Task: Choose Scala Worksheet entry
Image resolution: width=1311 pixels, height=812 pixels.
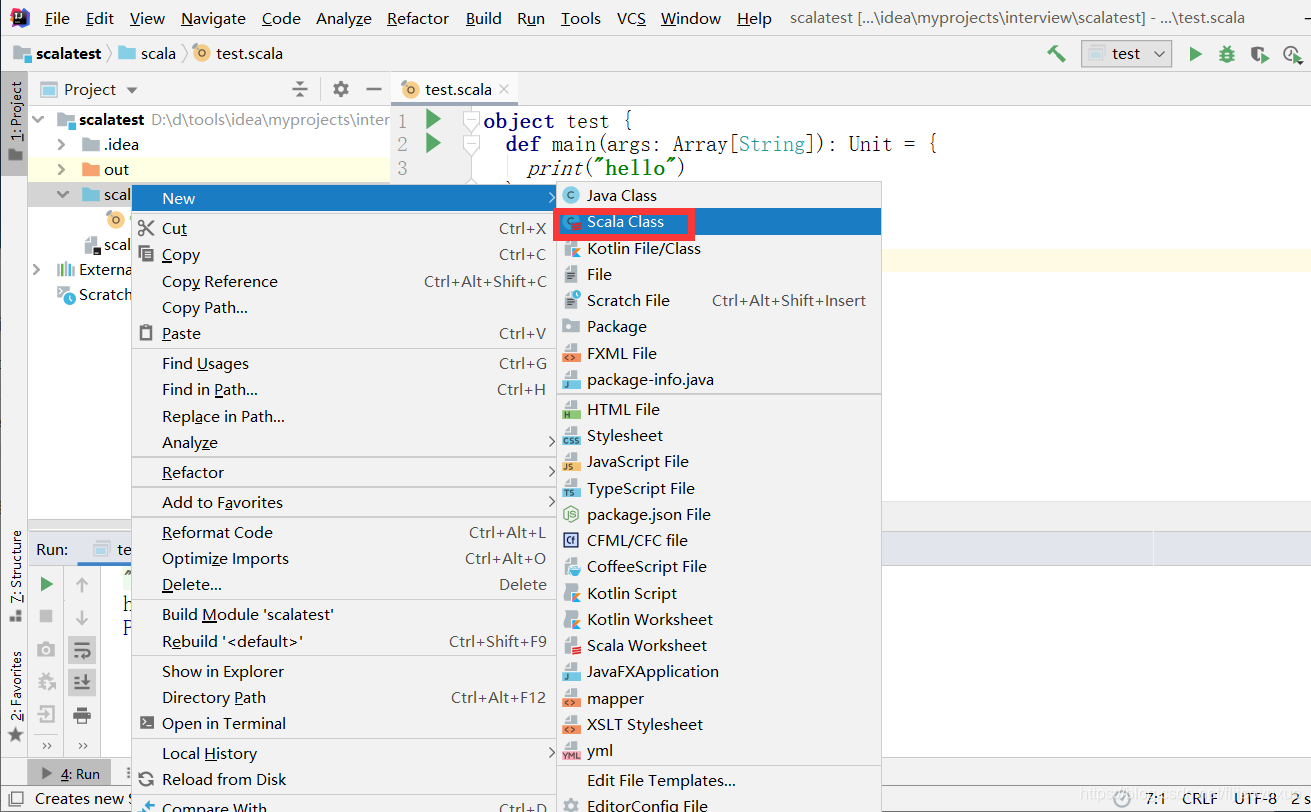Action: 718,645
